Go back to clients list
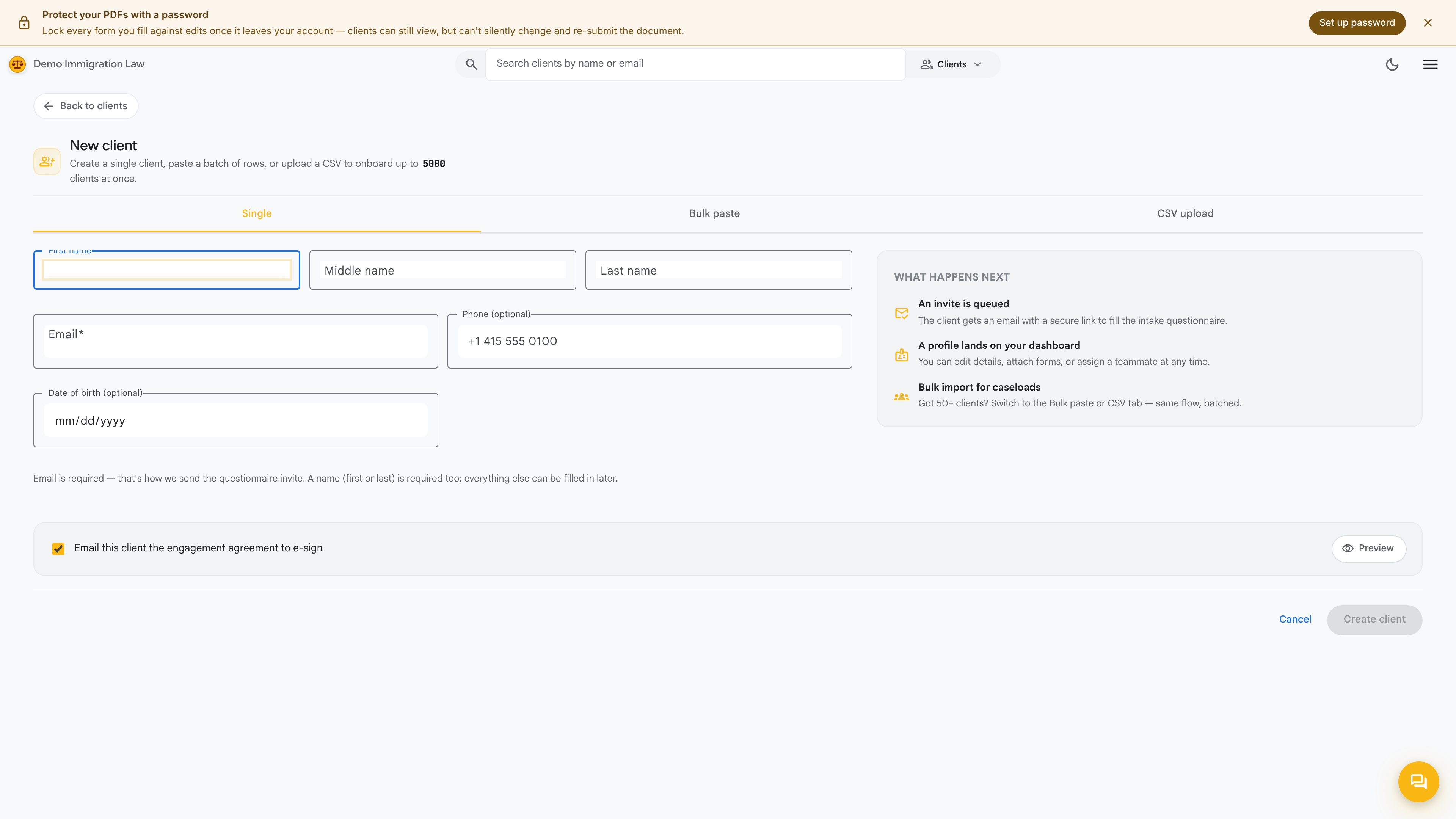This screenshot has width=1456, height=819. pyautogui.click(x=86, y=106)
